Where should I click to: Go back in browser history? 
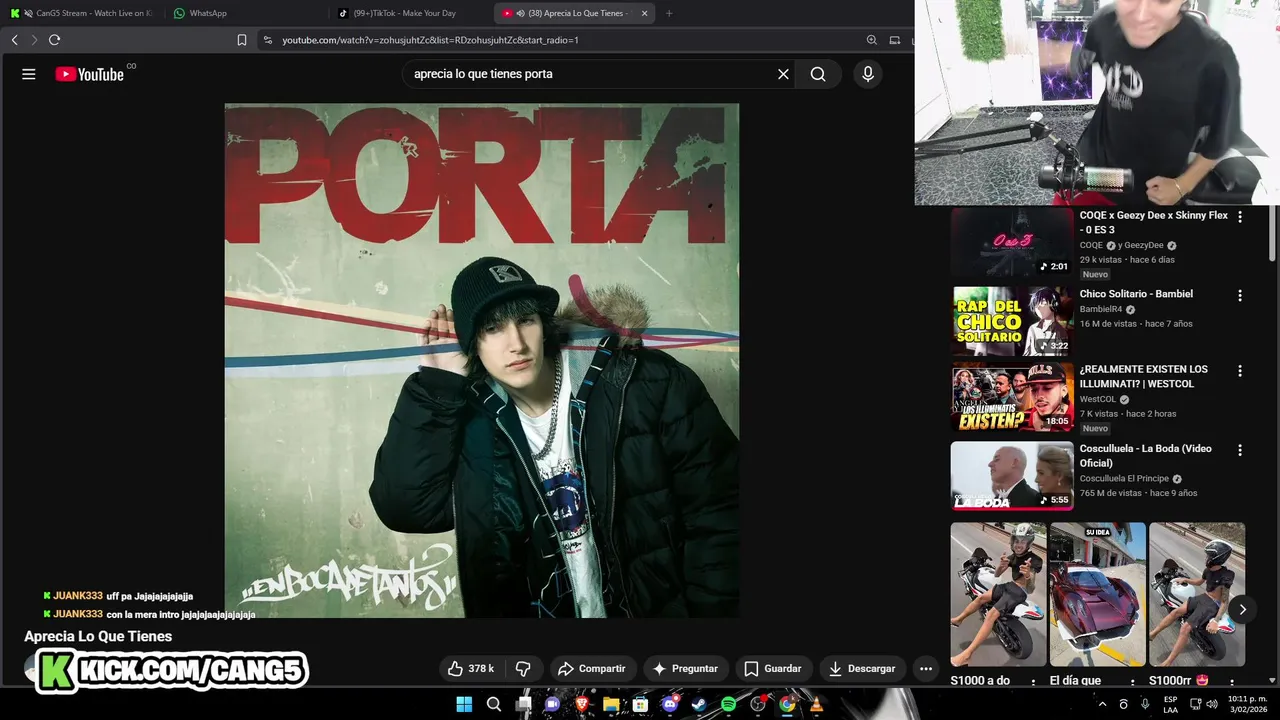point(14,40)
